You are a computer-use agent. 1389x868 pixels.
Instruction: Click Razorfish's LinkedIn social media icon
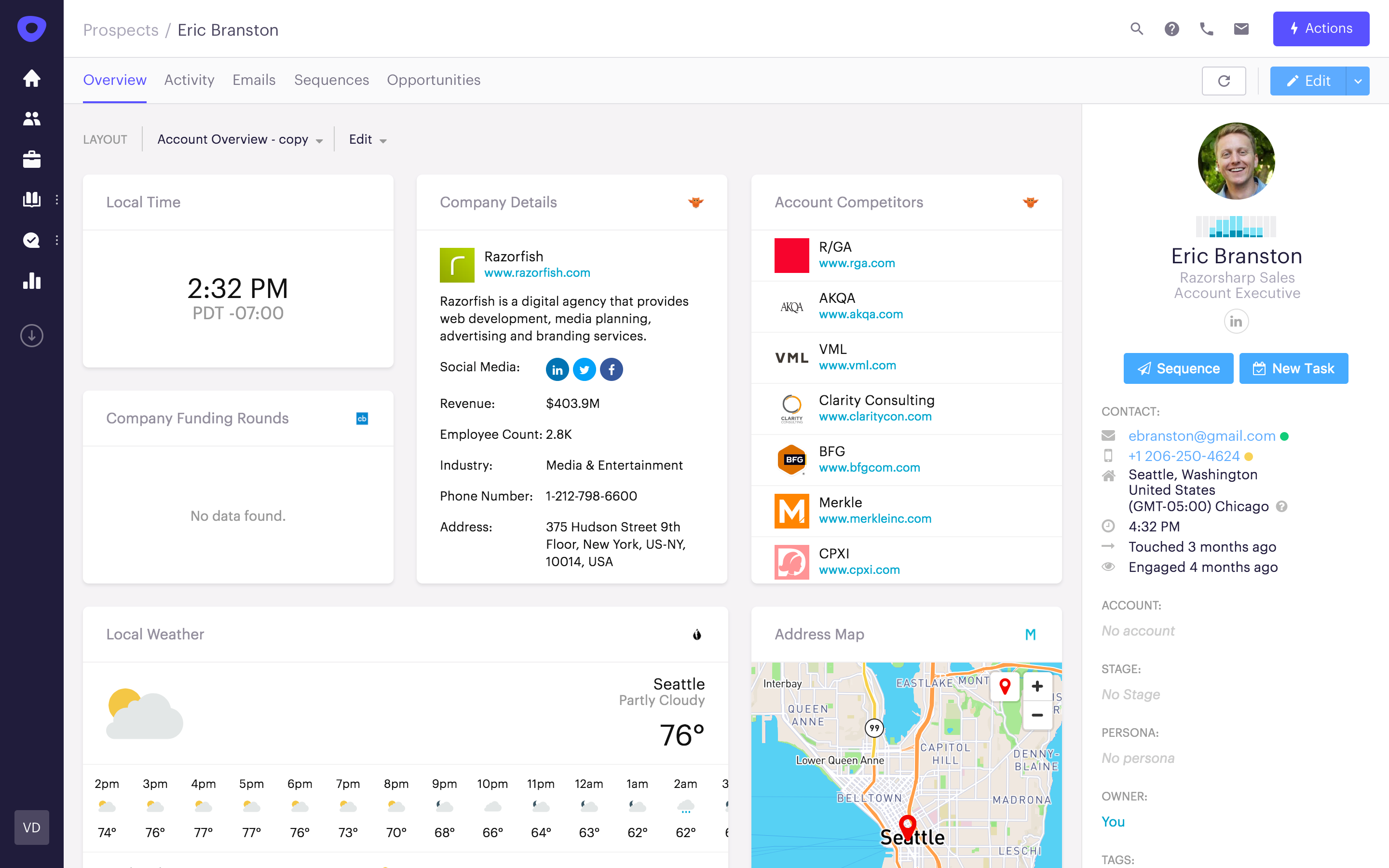557,369
